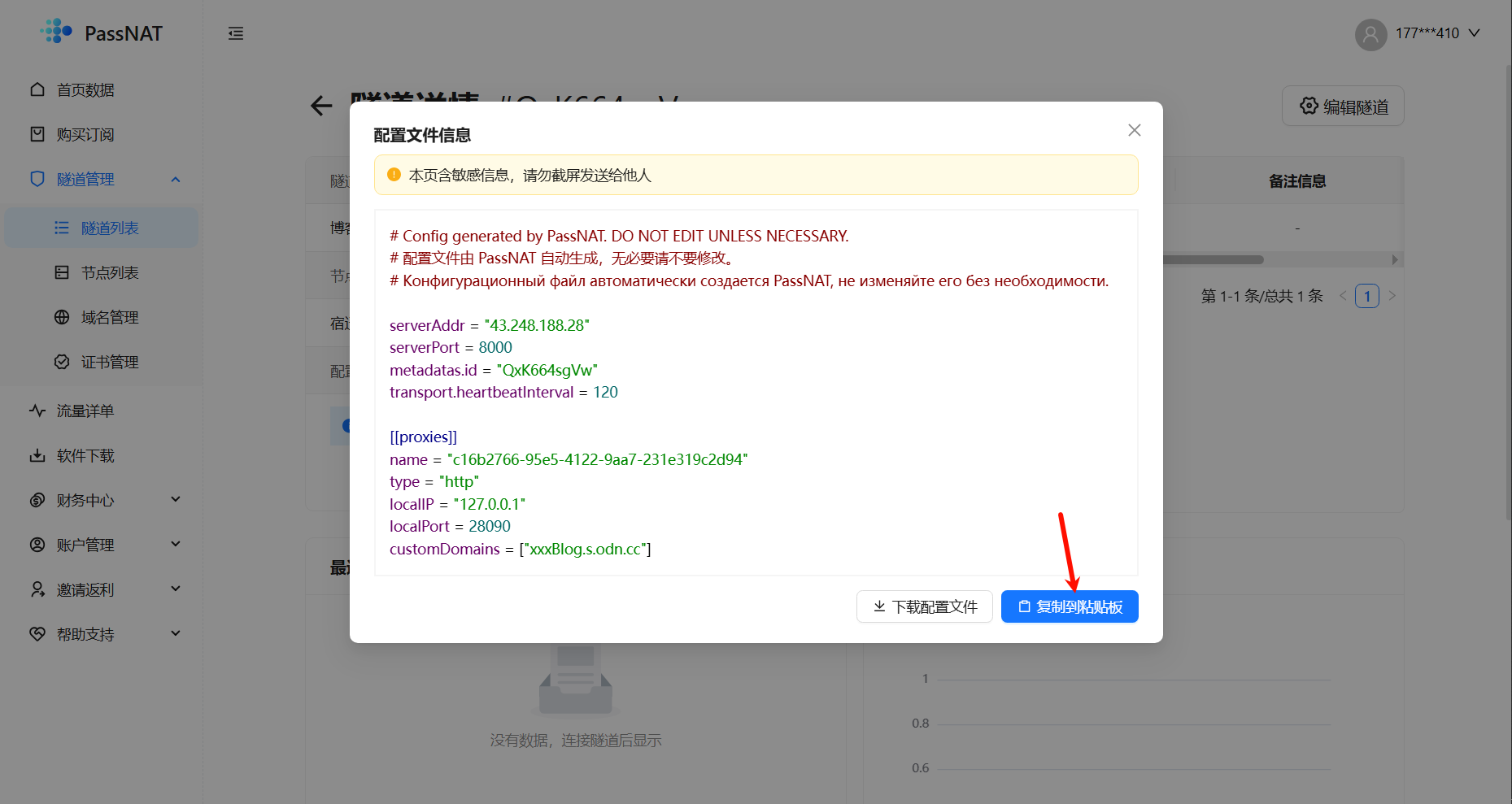This screenshot has width=1512, height=804.
Task: Click the back arrow beside the tunnel title
Action: coord(321,106)
